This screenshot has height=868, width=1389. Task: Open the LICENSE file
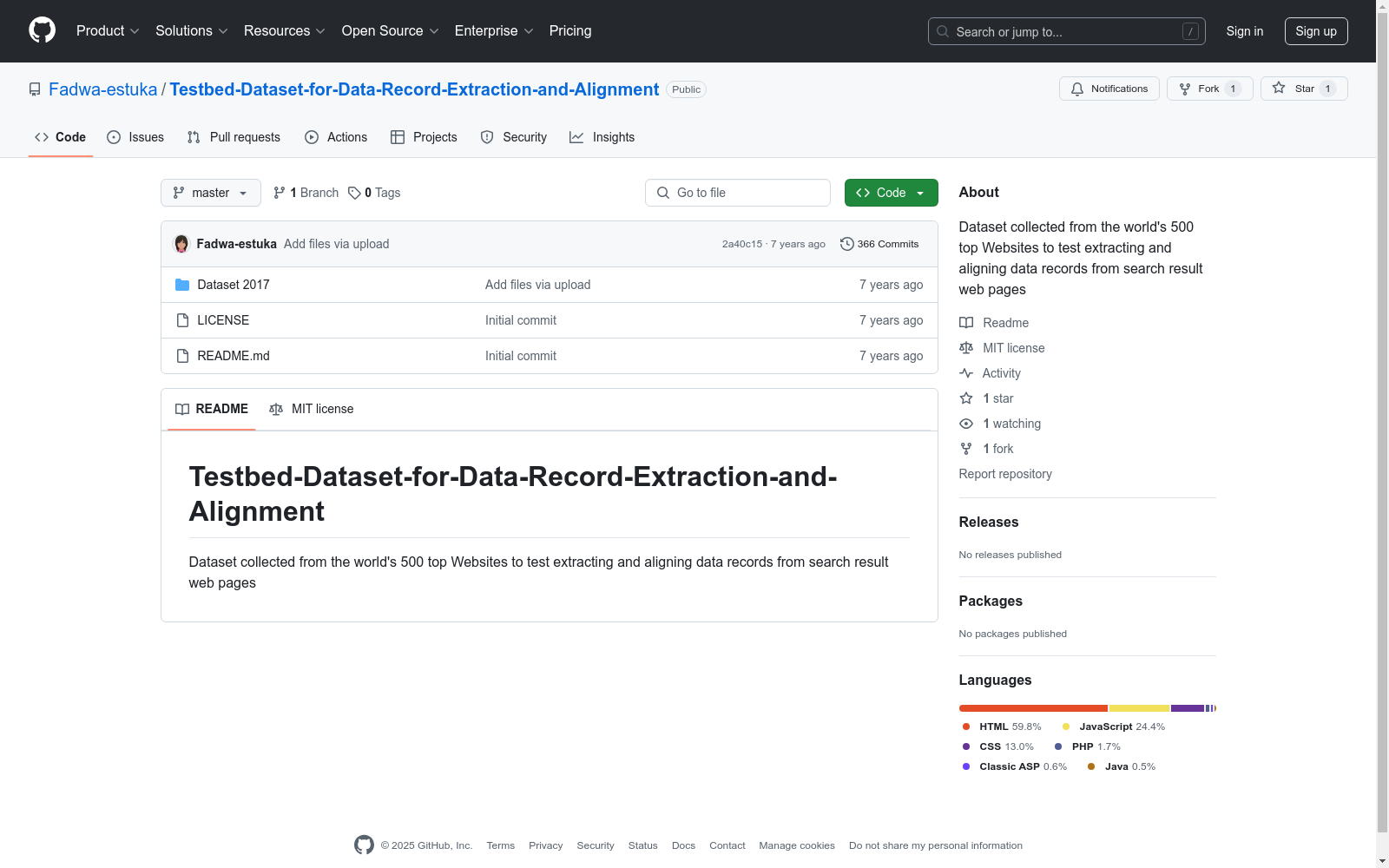point(223,320)
